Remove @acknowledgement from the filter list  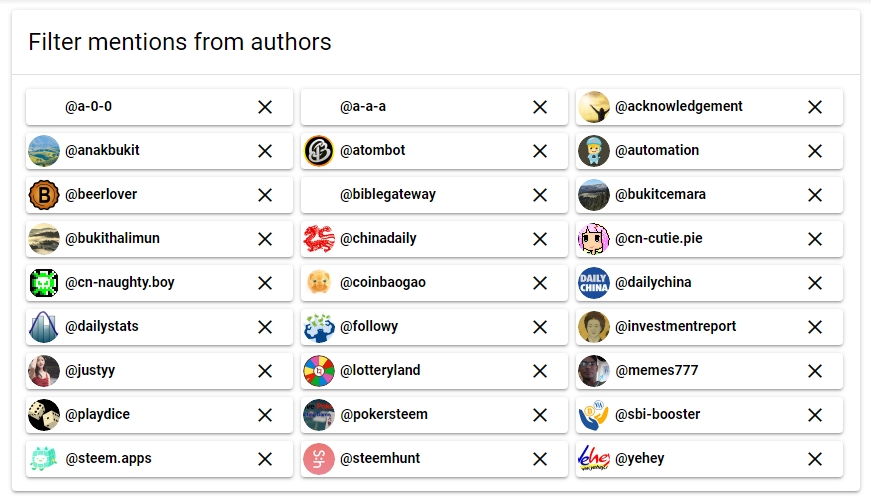[x=815, y=107]
